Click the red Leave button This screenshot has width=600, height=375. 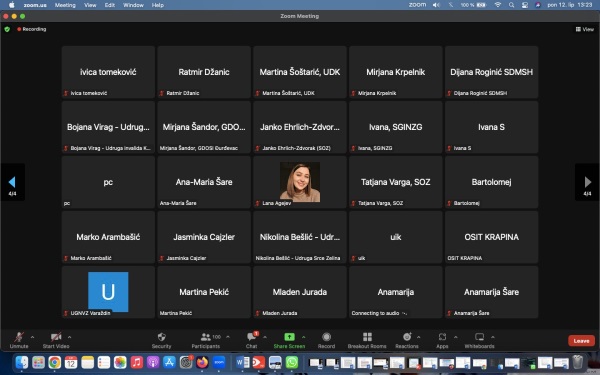[x=581, y=341]
